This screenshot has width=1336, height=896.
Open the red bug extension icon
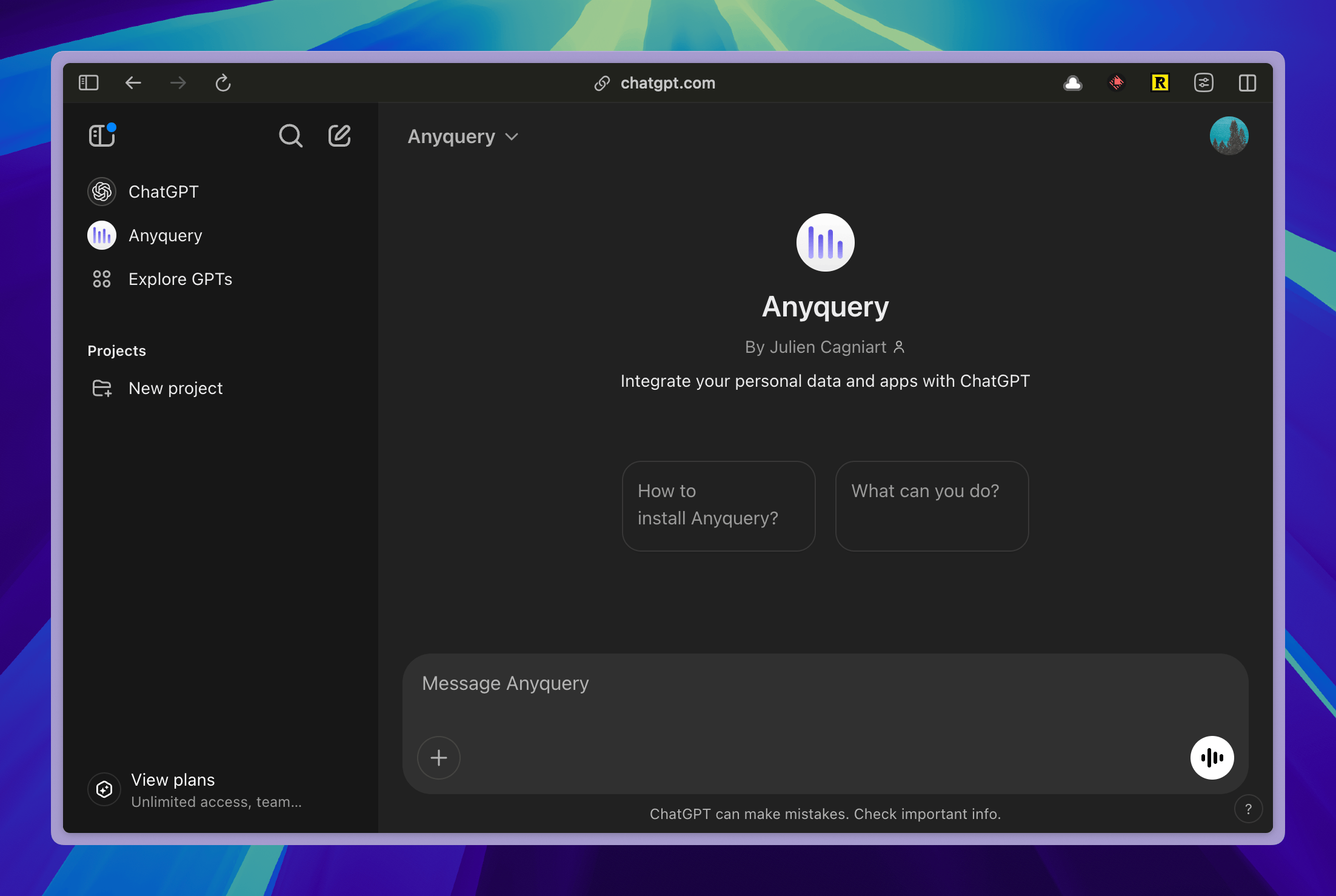pos(1117,82)
